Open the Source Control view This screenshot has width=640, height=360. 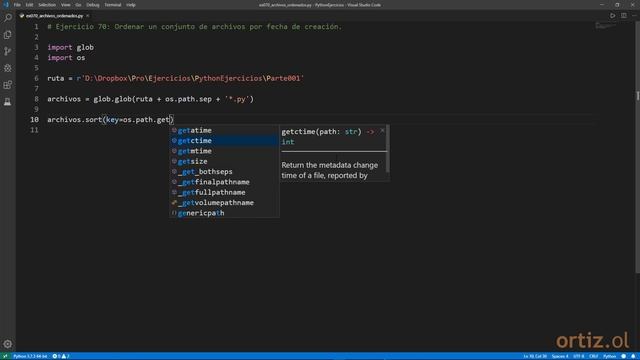[8, 51]
